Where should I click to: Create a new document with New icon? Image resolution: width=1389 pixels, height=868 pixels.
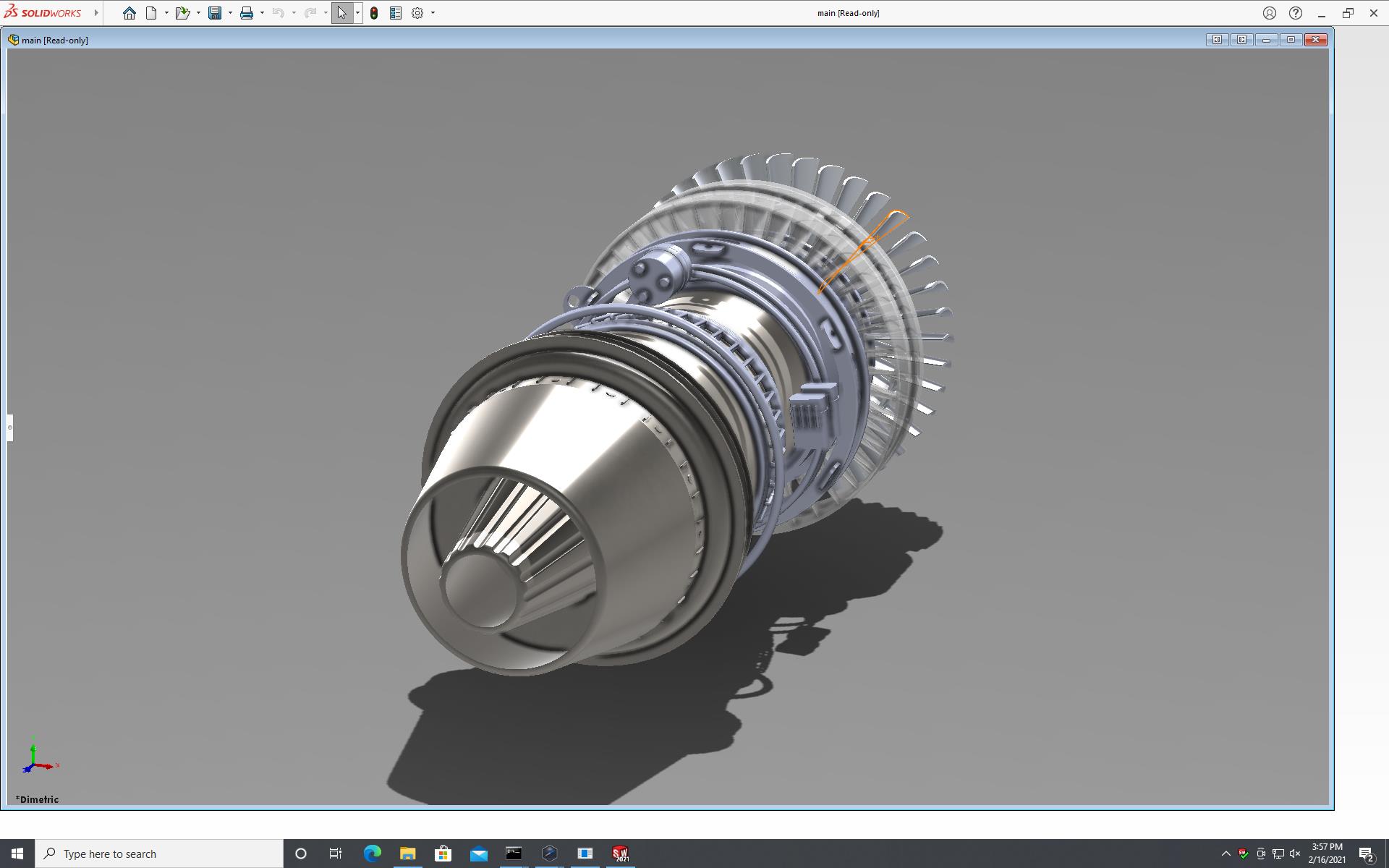(151, 13)
